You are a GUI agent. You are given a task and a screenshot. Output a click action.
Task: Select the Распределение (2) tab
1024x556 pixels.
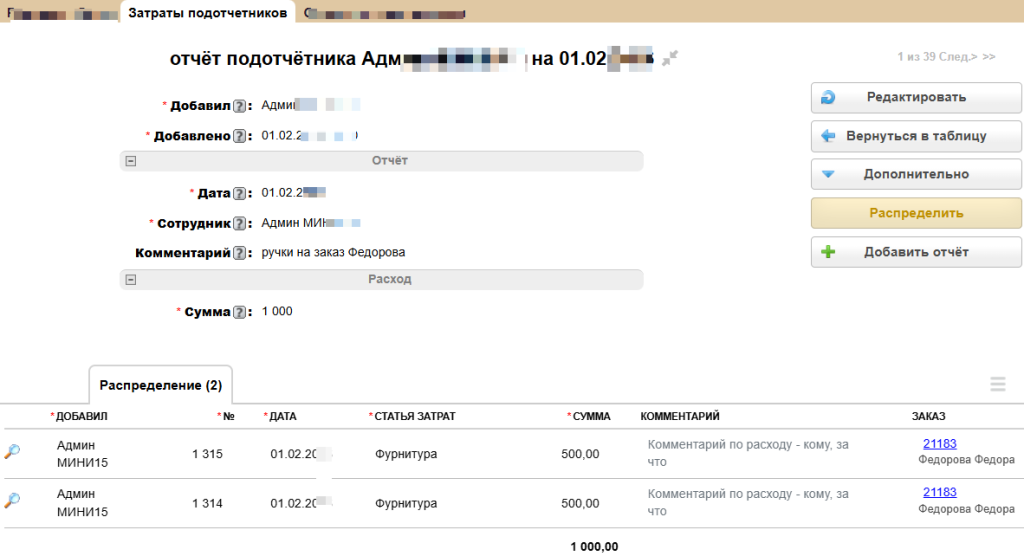click(x=161, y=385)
